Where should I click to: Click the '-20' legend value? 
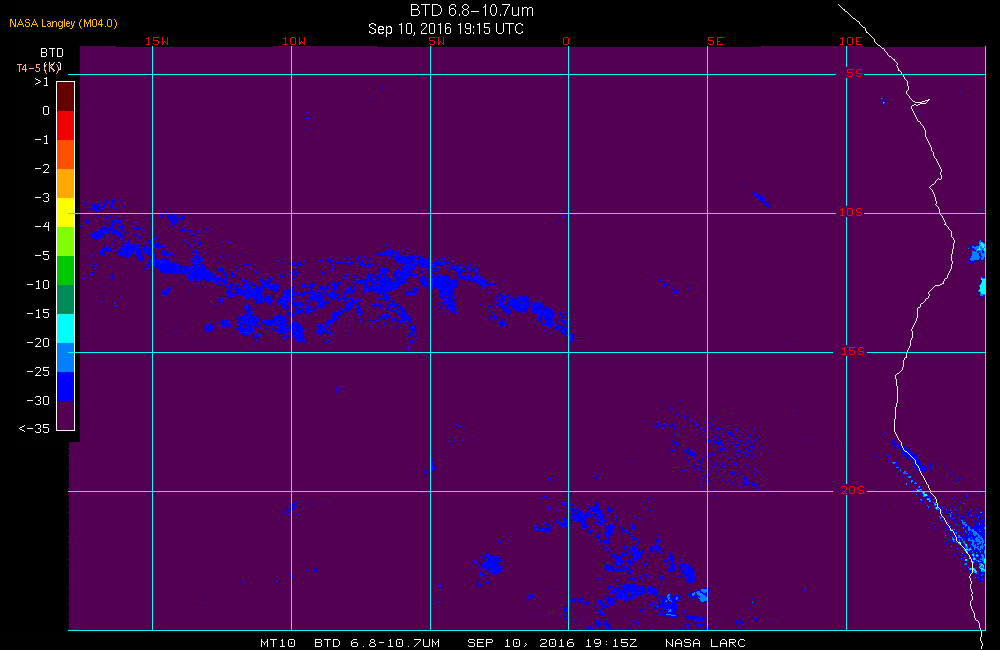(x=38, y=343)
